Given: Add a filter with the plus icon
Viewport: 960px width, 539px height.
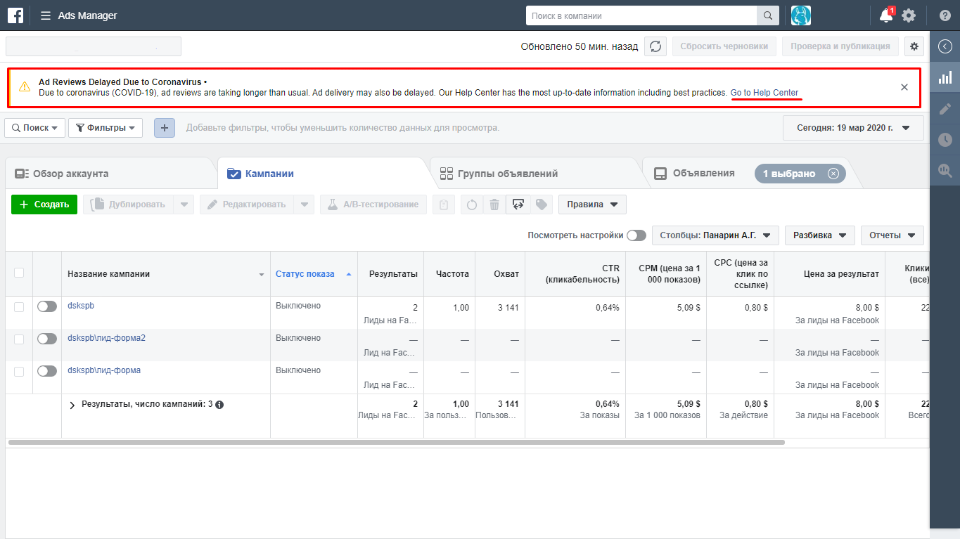Looking at the screenshot, I should click(x=164, y=128).
